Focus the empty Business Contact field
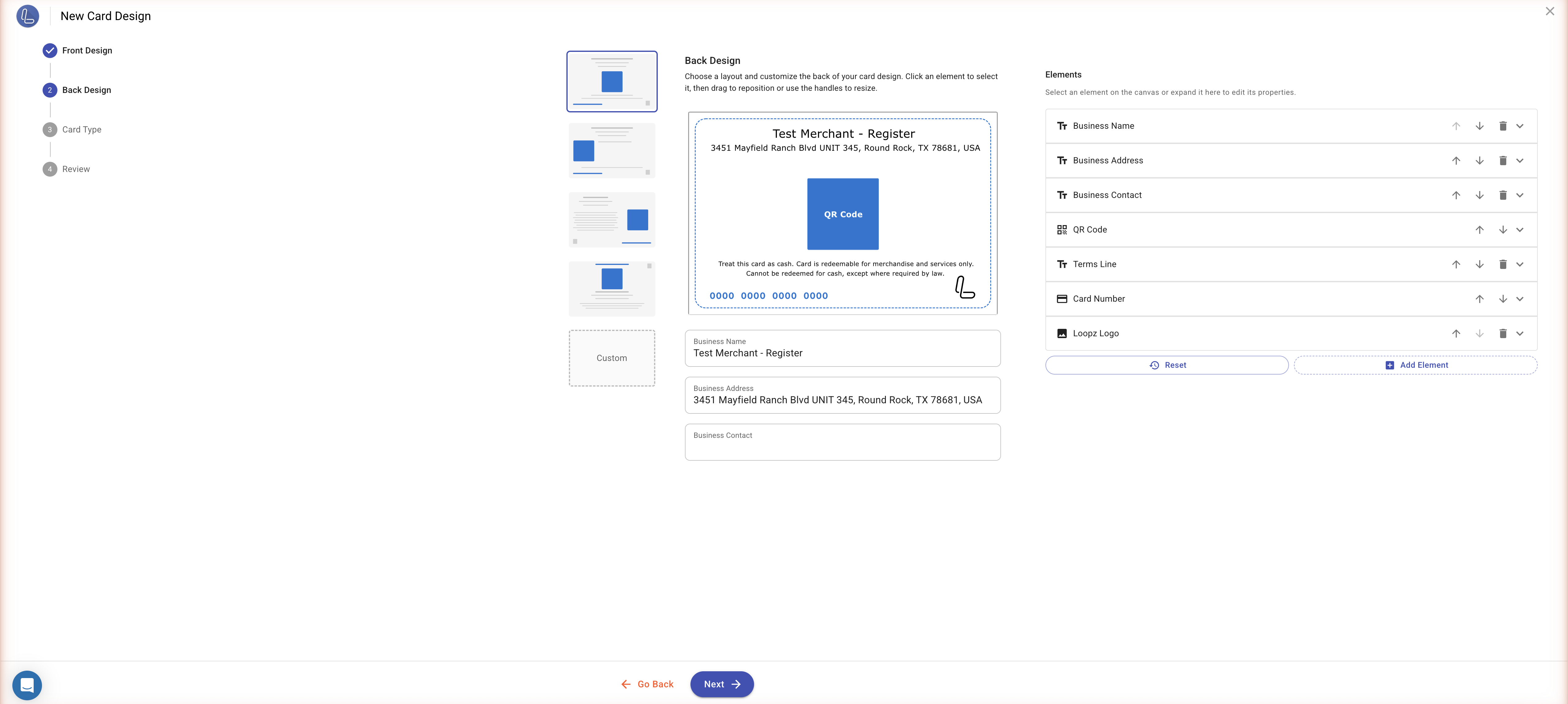This screenshot has height=704, width=1568. click(842, 442)
